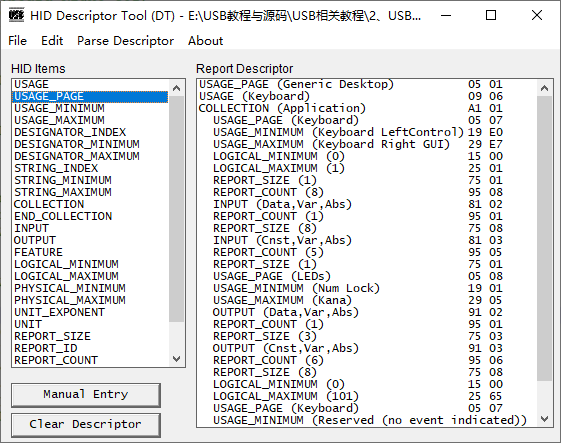Select OUTPUT (Cnst,Var,Abs) descriptor line

(367, 348)
